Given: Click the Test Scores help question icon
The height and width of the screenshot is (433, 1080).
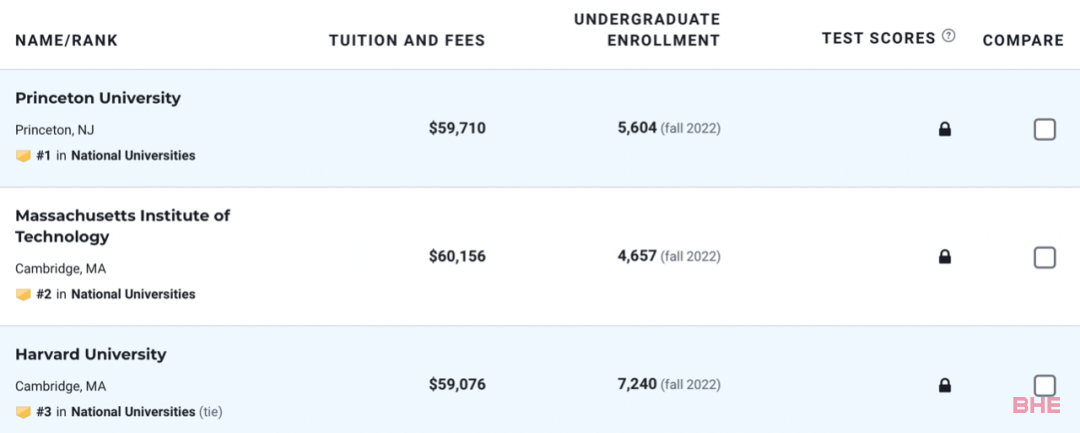Looking at the screenshot, I should tap(948, 36).
